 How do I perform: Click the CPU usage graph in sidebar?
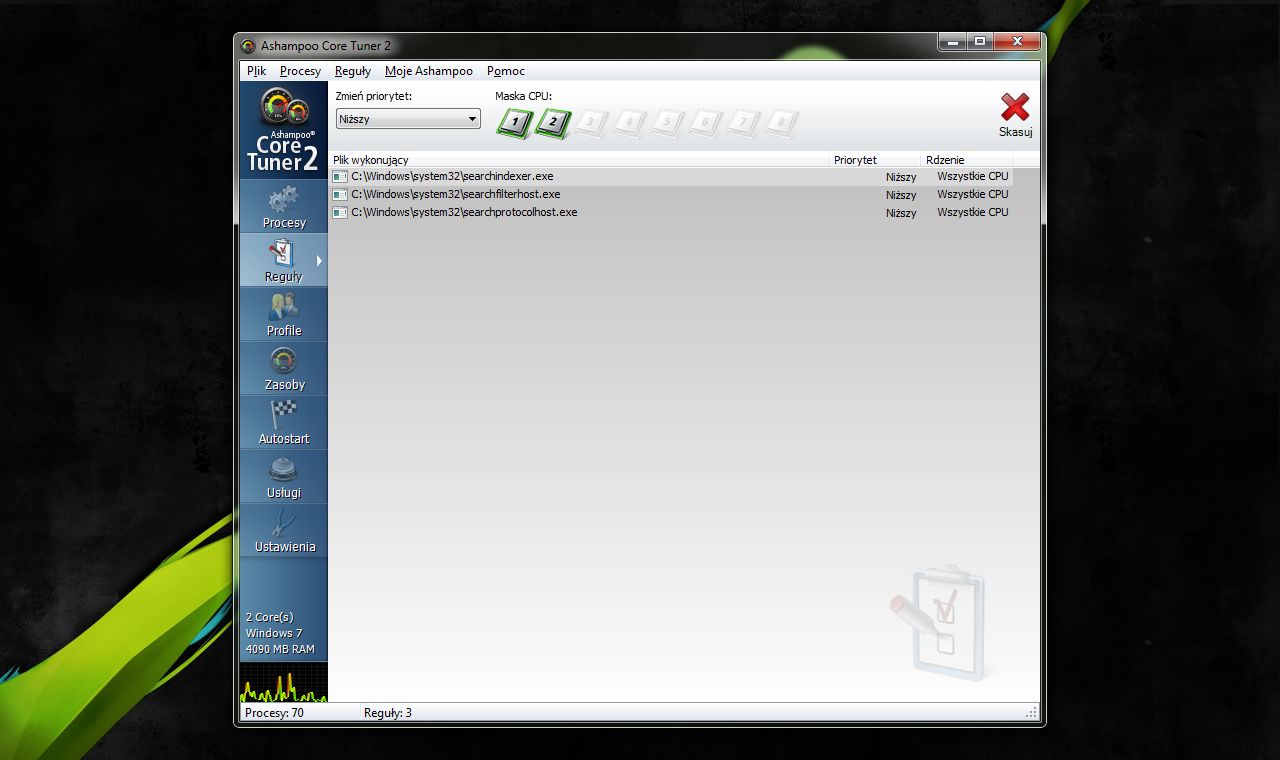tap(284, 682)
